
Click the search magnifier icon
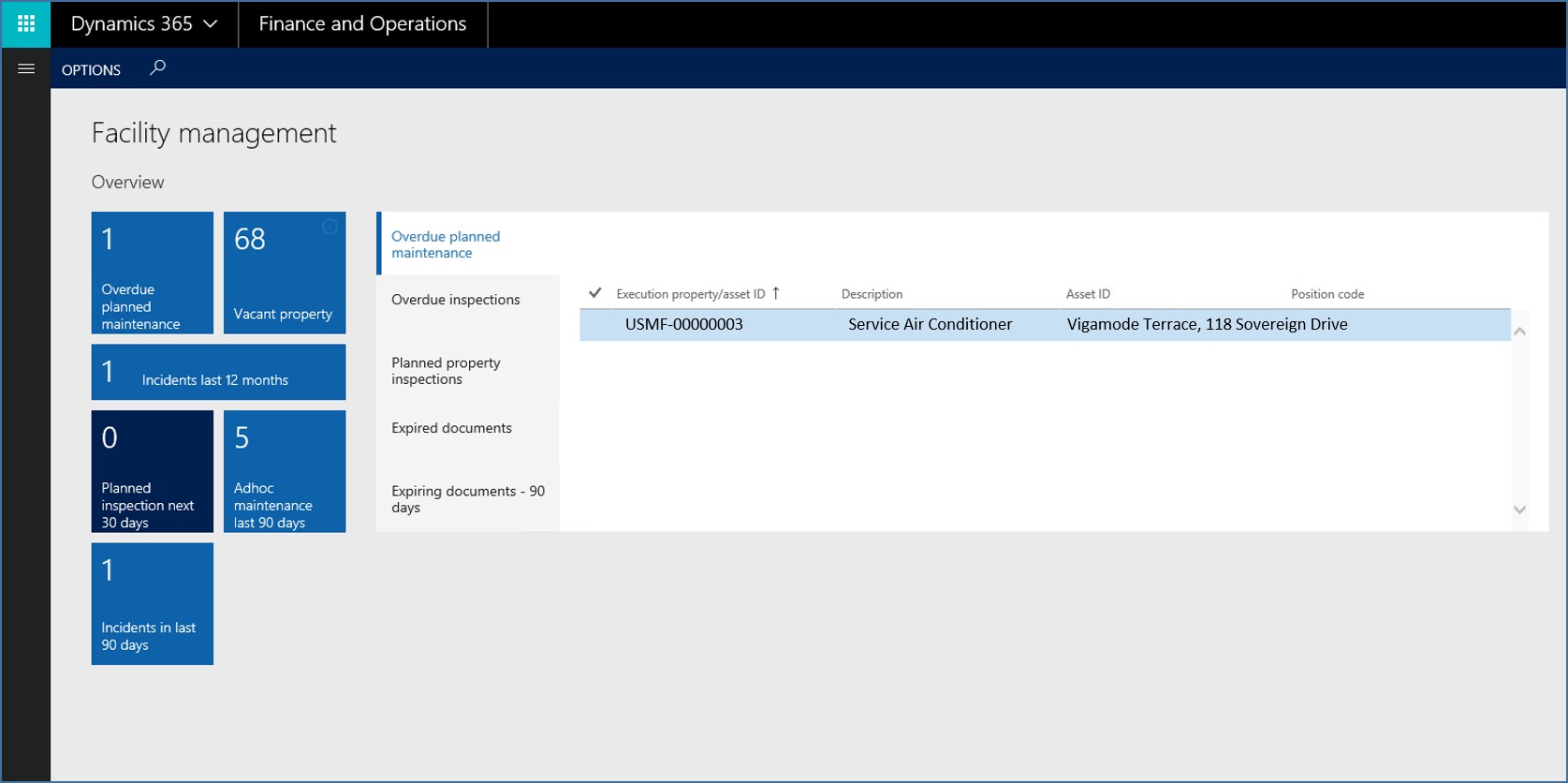tap(158, 67)
